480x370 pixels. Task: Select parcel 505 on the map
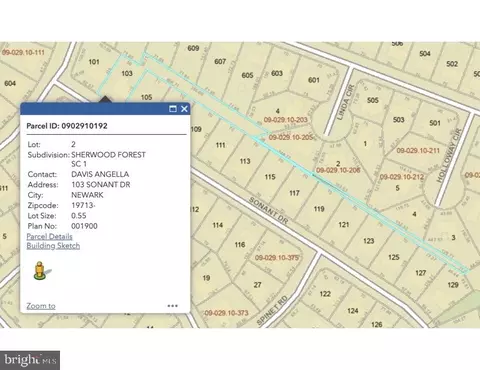coord(373,100)
